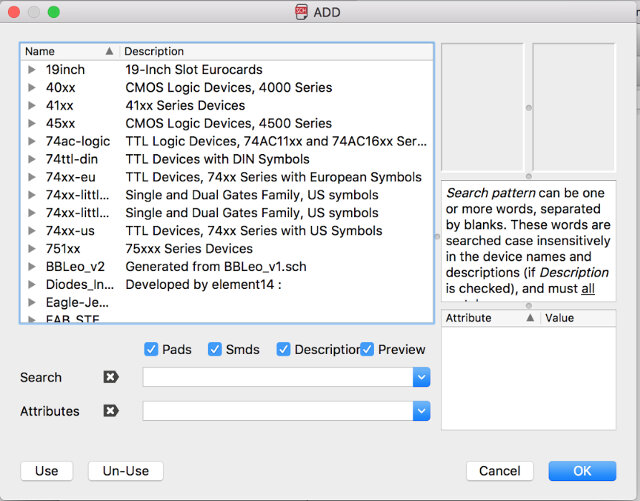Toggle the Smds checkbox
This screenshot has height=501, width=640.
[215, 349]
